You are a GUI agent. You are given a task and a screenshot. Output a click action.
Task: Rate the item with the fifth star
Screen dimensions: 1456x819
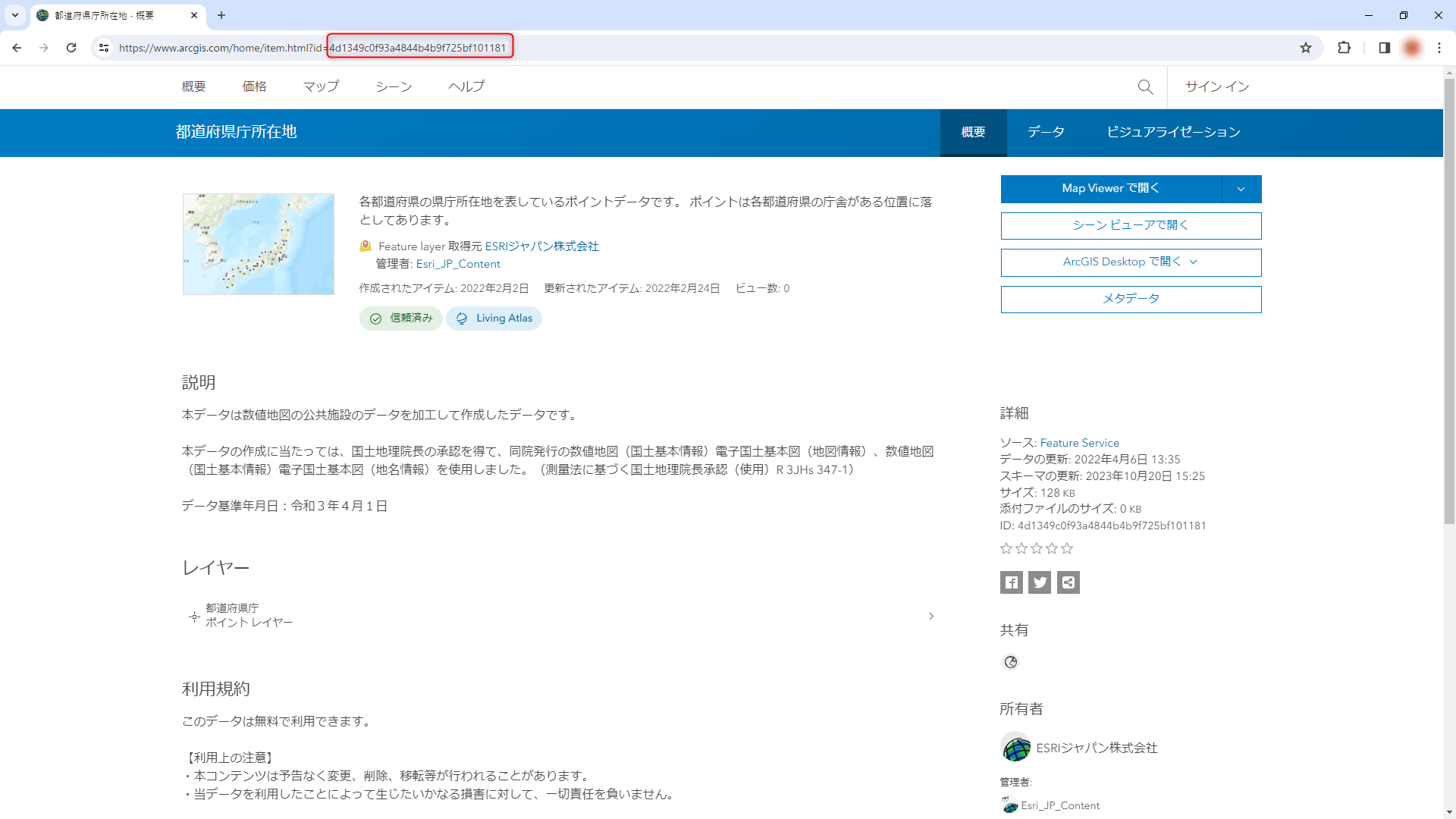1067,548
